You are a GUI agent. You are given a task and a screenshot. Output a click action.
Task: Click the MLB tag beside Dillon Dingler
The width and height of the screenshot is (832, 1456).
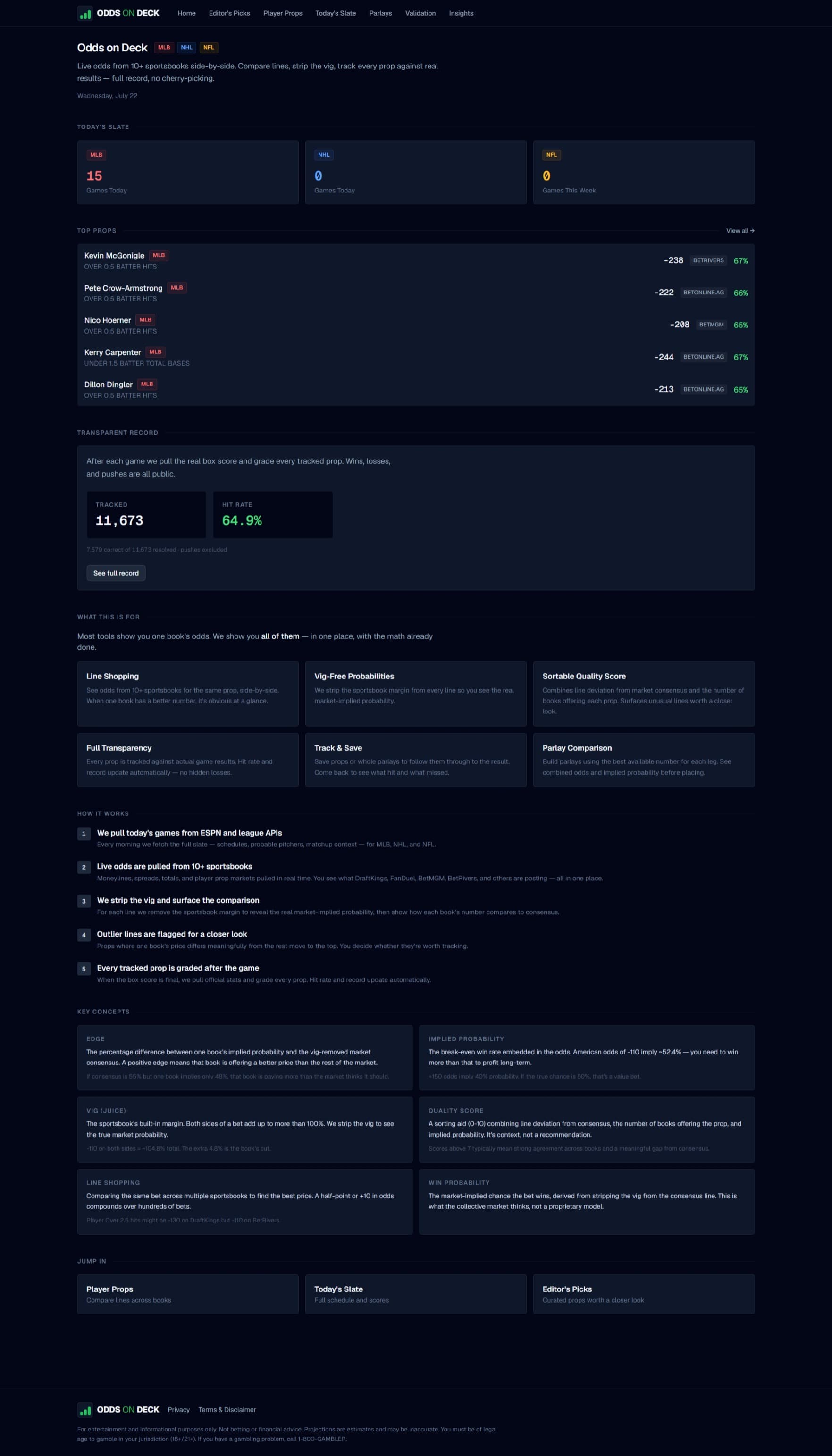coord(147,384)
